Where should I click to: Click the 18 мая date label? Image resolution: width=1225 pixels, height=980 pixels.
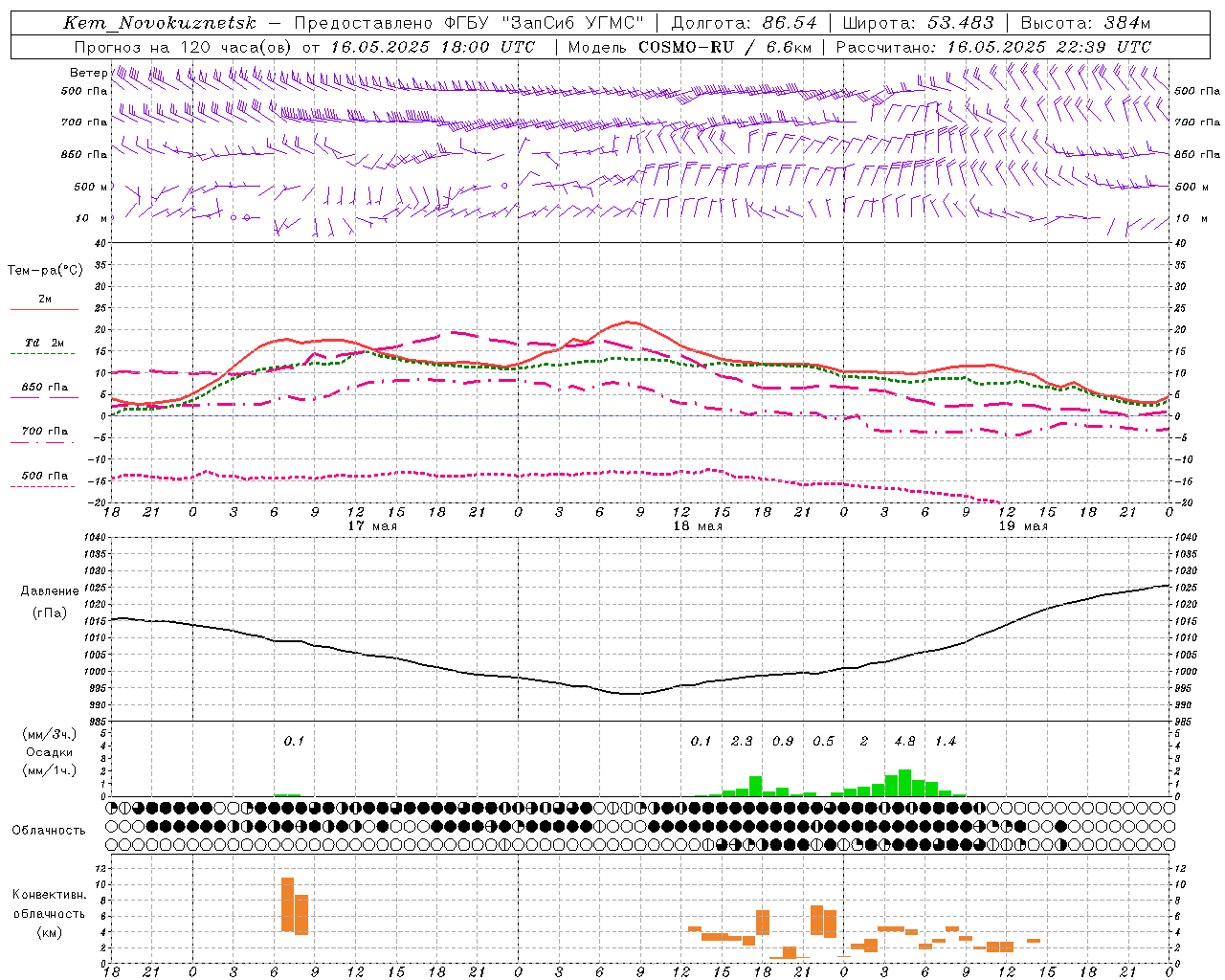click(x=698, y=526)
